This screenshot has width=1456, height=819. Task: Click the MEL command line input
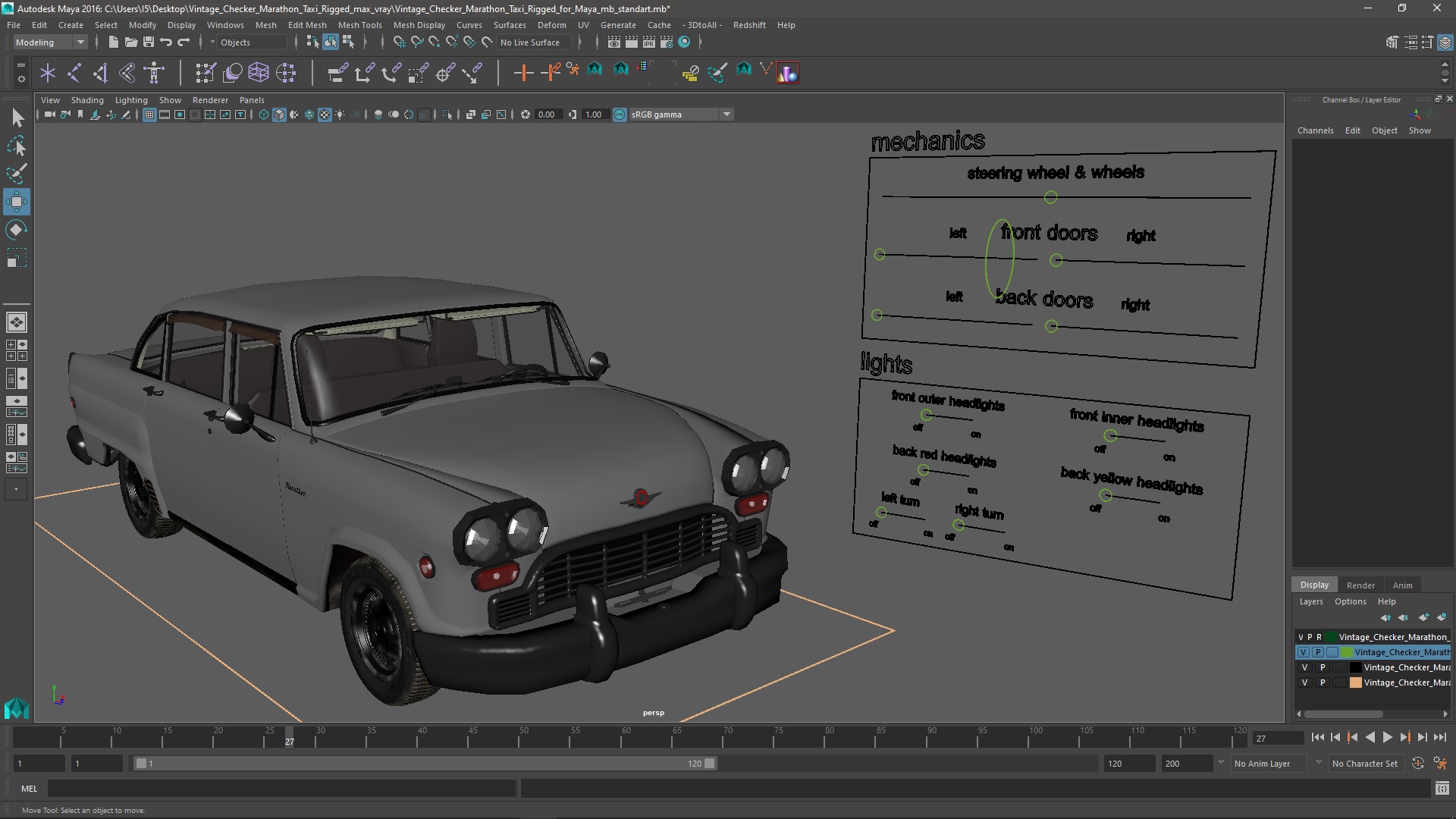pyautogui.click(x=281, y=789)
